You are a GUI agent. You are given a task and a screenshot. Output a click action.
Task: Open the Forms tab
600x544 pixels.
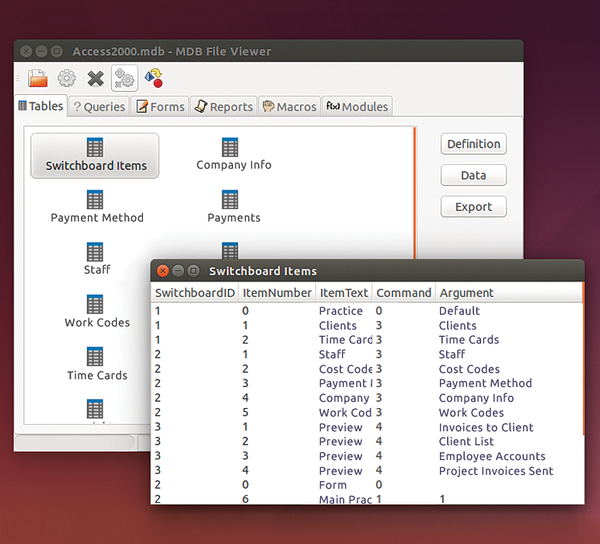coord(160,107)
